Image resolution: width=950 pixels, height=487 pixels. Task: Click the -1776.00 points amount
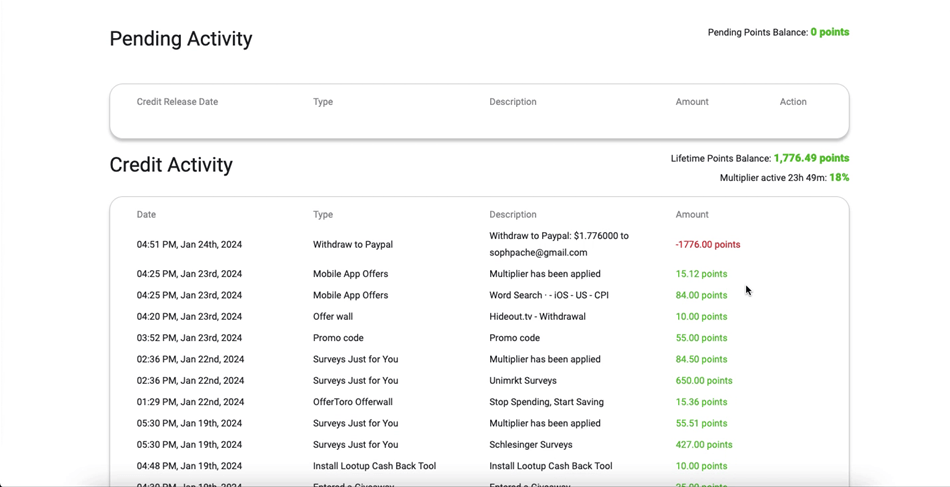(x=708, y=245)
